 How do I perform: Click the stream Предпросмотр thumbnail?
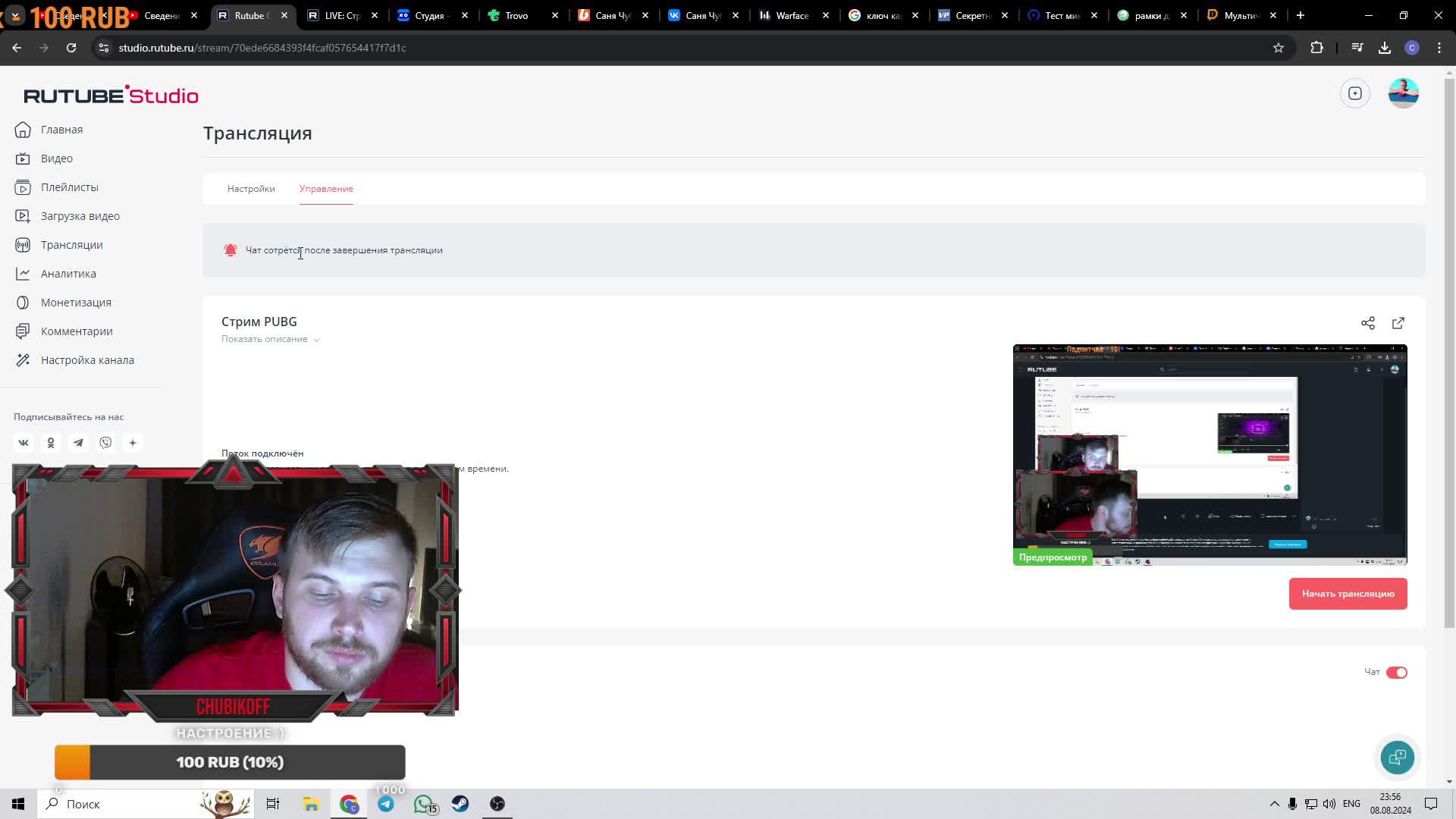[1210, 455]
